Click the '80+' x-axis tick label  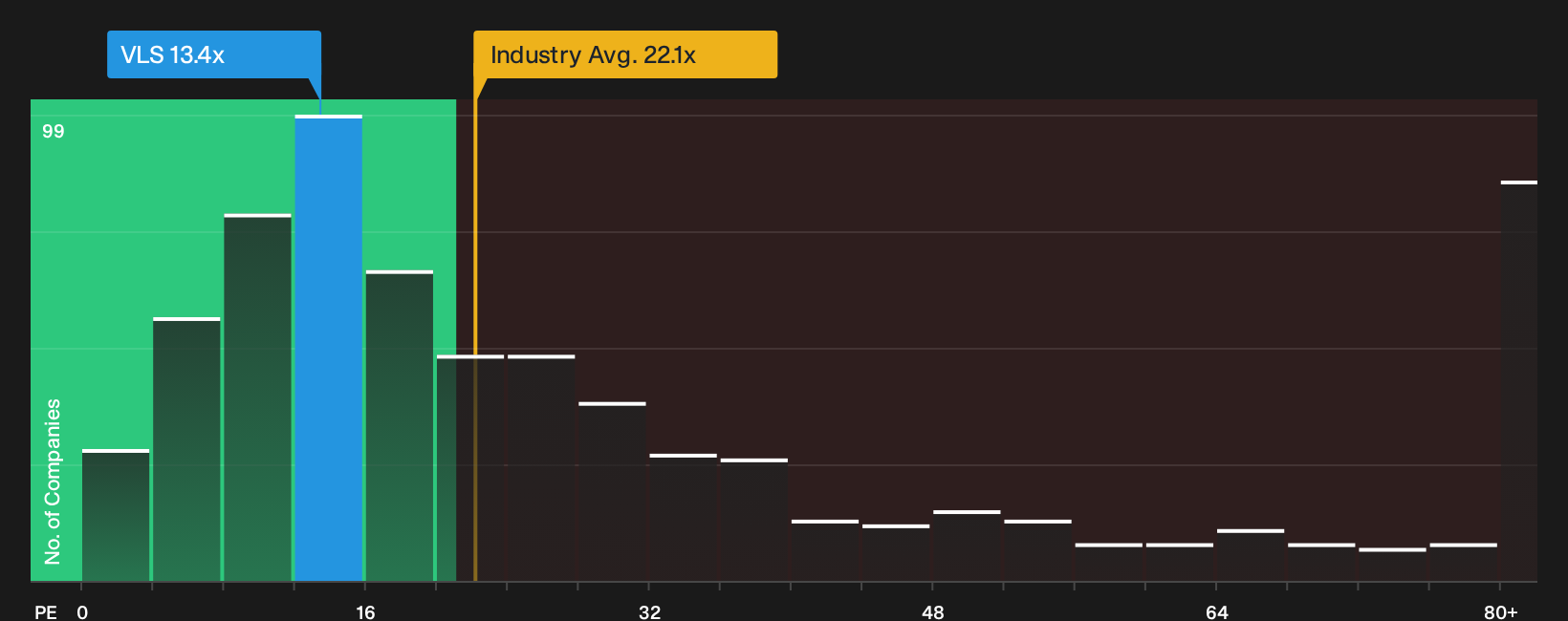click(1500, 611)
